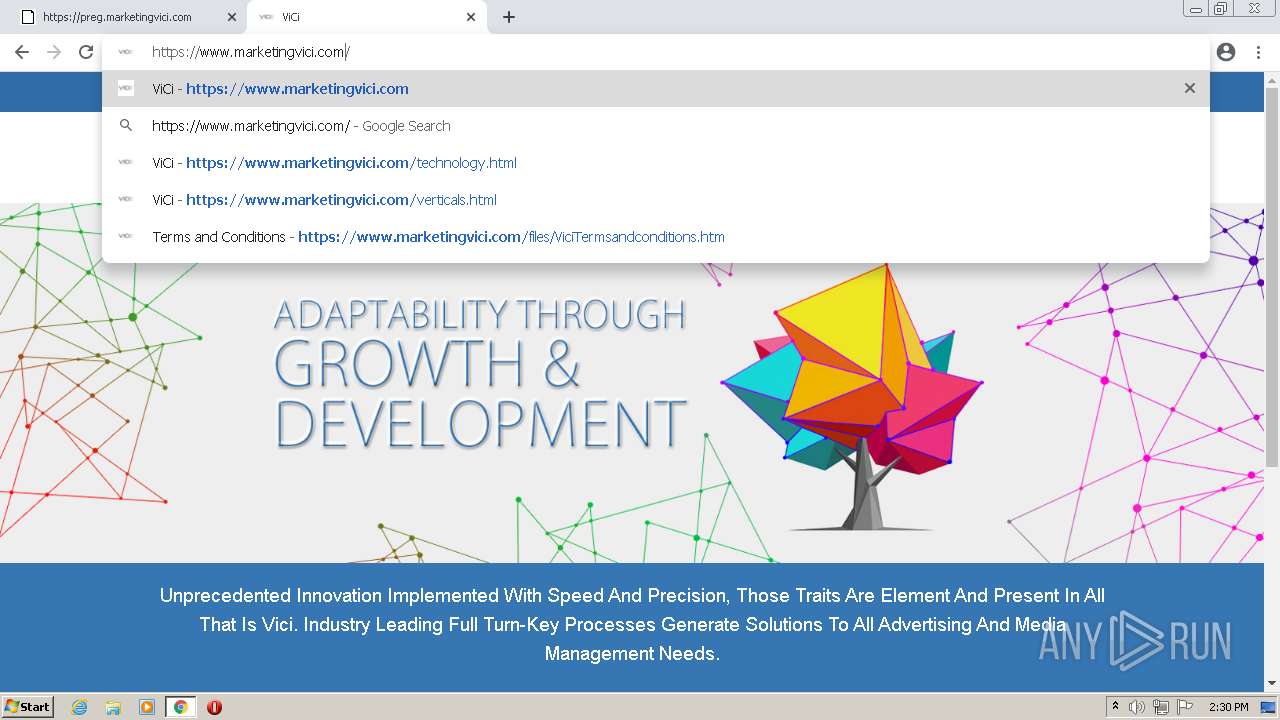Click the ViCi favicon of the technology.html suggestion
Image resolution: width=1280 pixels, height=720 pixels.
(x=126, y=162)
